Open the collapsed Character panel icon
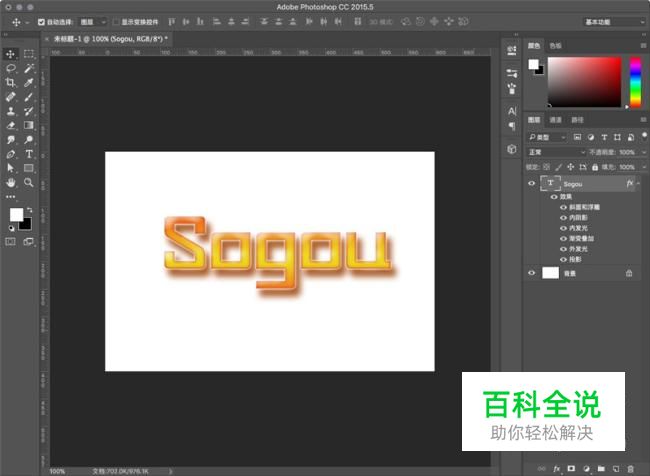This screenshot has width=650, height=476. tap(512, 111)
